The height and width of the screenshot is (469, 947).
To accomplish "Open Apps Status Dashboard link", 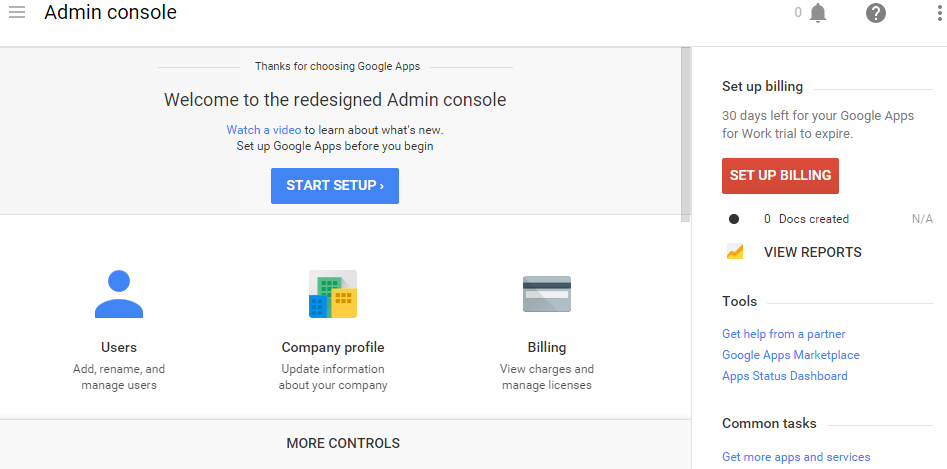I will 785,376.
